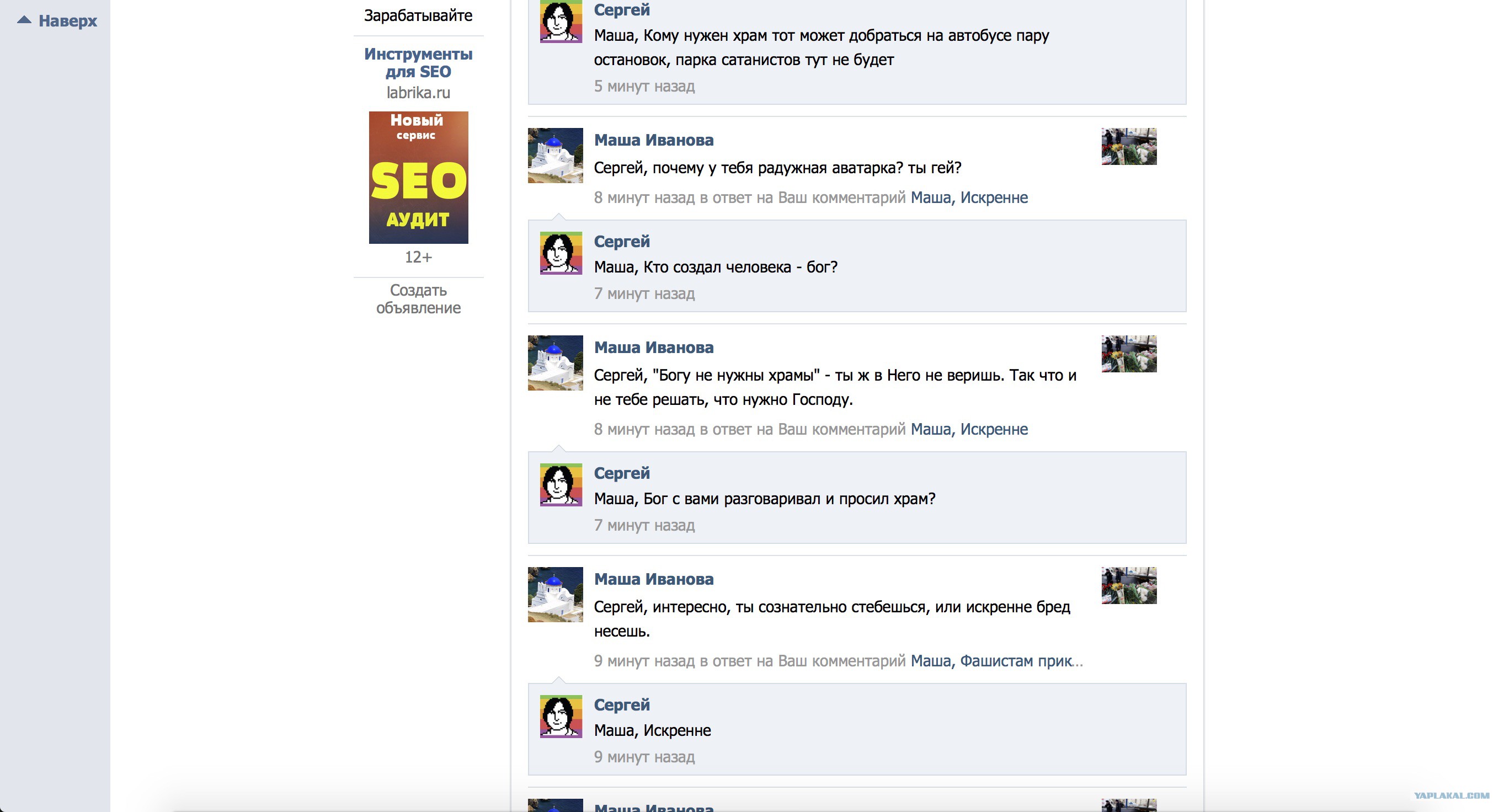Open the Инструменты для SEO ad link
The height and width of the screenshot is (812, 1504).
(418, 62)
